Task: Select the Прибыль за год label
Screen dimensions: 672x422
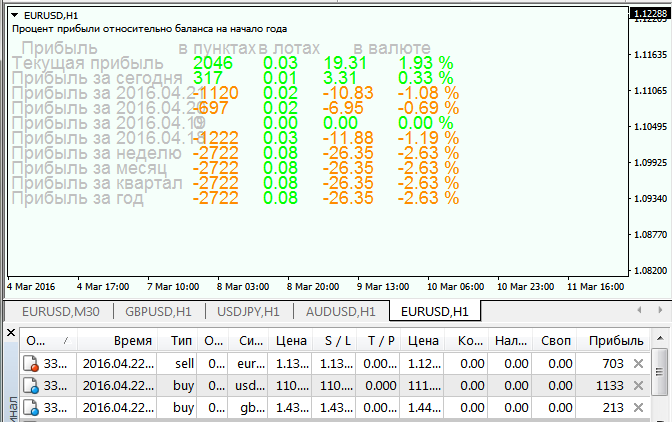Action: pyautogui.click(x=78, y=198)
